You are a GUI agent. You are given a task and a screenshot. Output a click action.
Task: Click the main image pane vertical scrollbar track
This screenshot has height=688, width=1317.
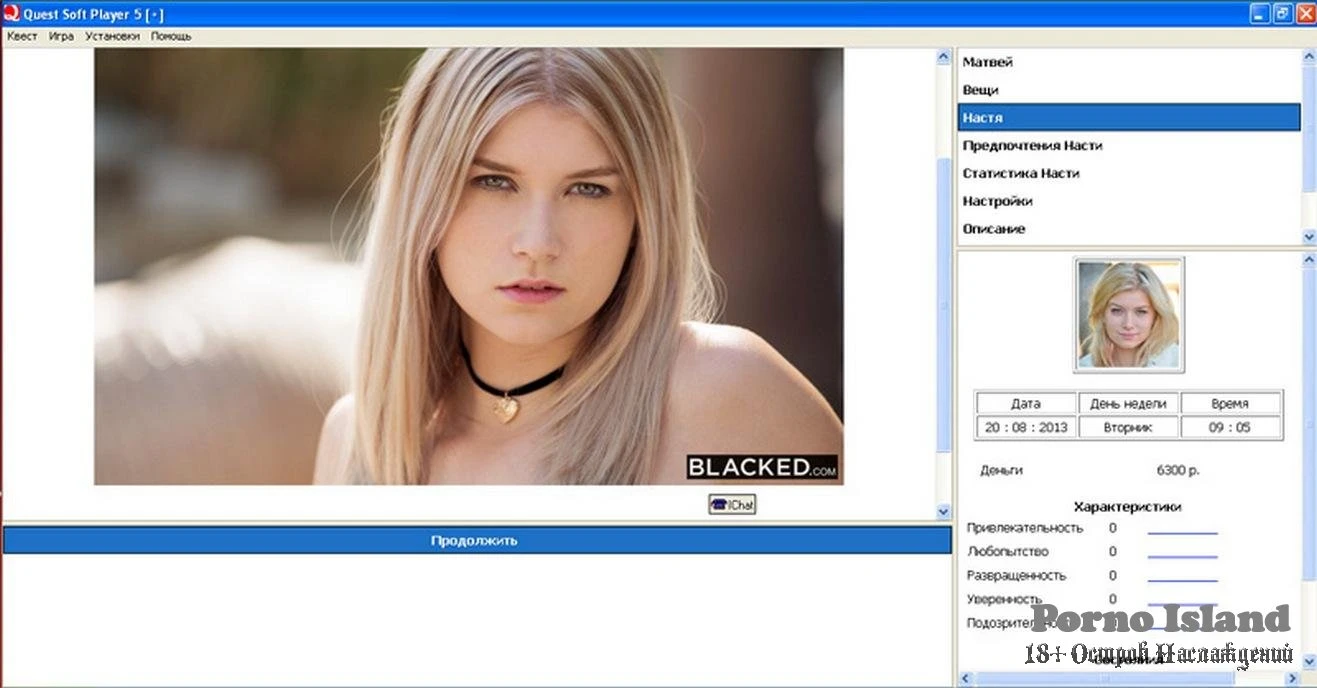942,300
